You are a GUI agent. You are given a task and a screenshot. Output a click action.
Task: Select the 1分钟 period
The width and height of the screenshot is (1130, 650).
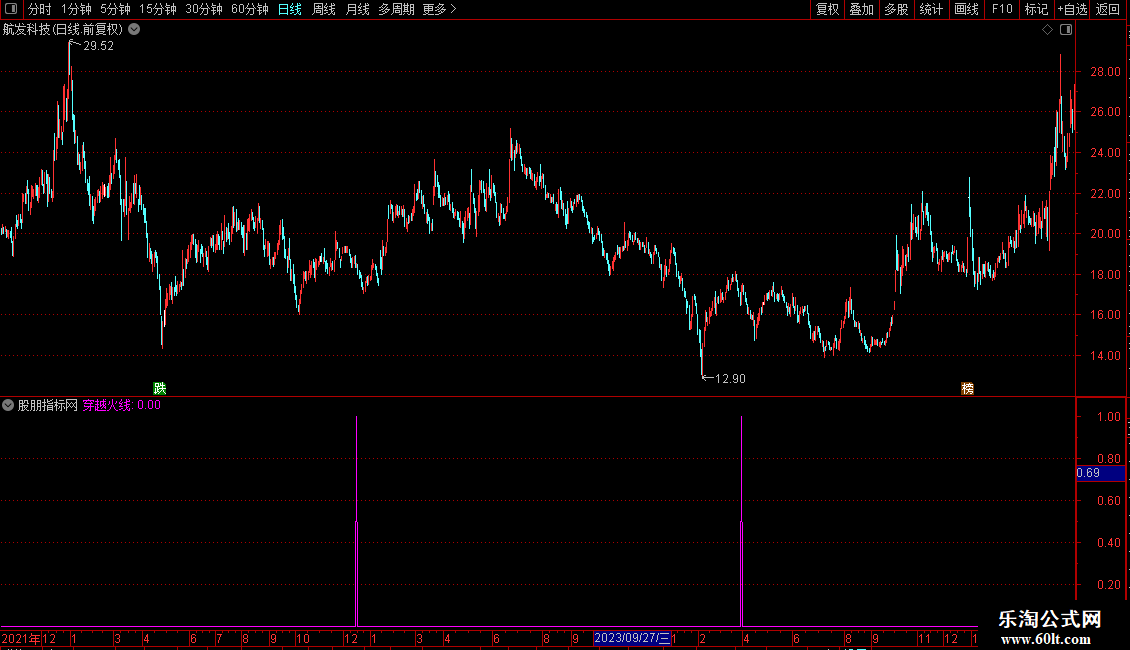(x=76, y=9)
